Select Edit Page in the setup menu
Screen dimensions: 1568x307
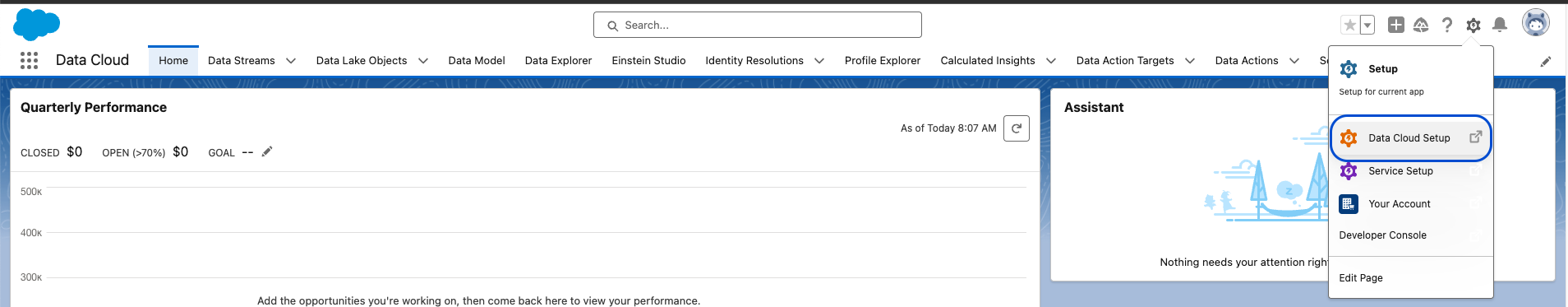tap(1410, 278)
